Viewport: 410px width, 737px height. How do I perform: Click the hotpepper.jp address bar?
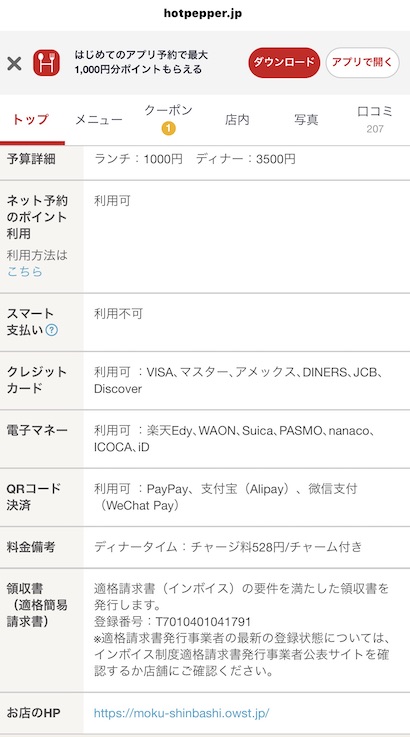point(203,13)
